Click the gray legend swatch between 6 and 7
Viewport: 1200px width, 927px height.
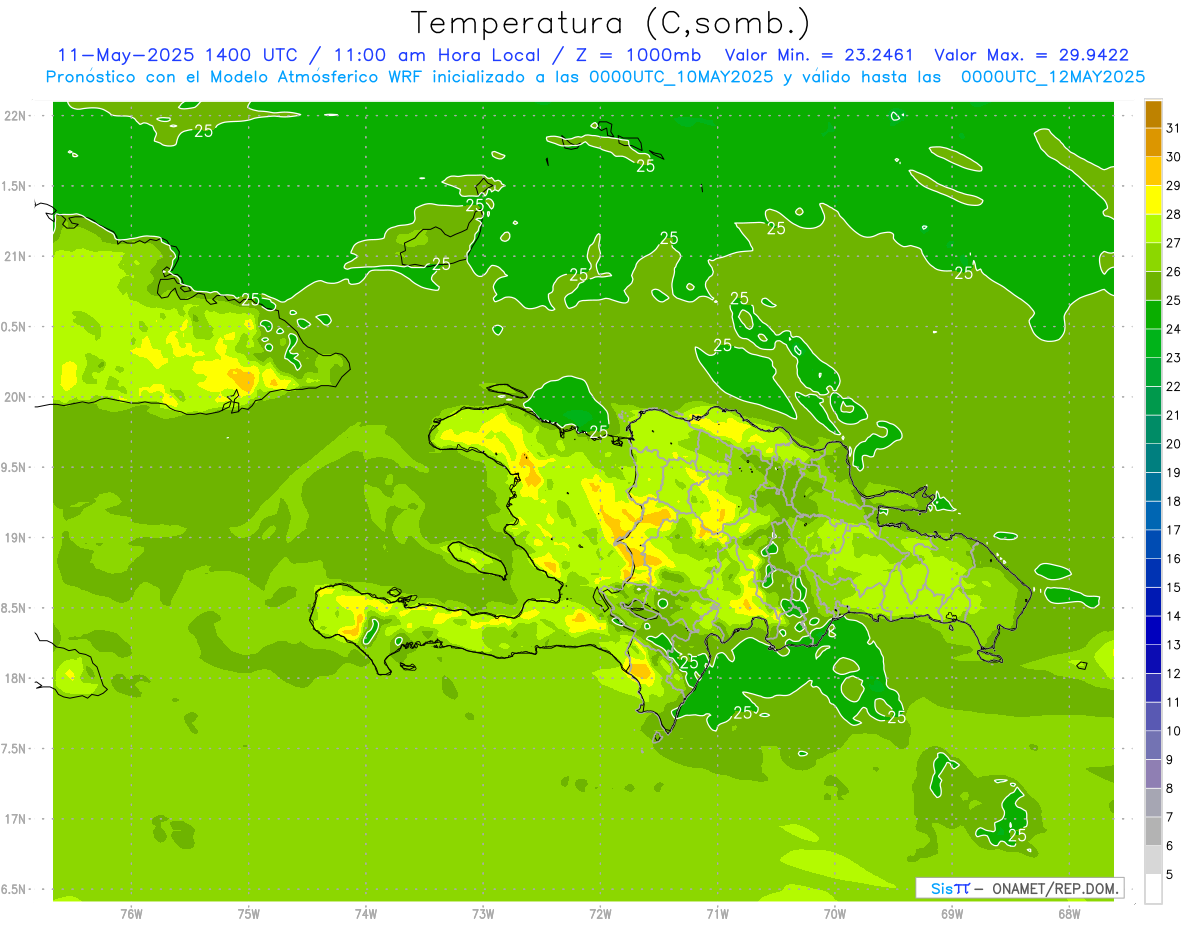tap(1153, 832)
